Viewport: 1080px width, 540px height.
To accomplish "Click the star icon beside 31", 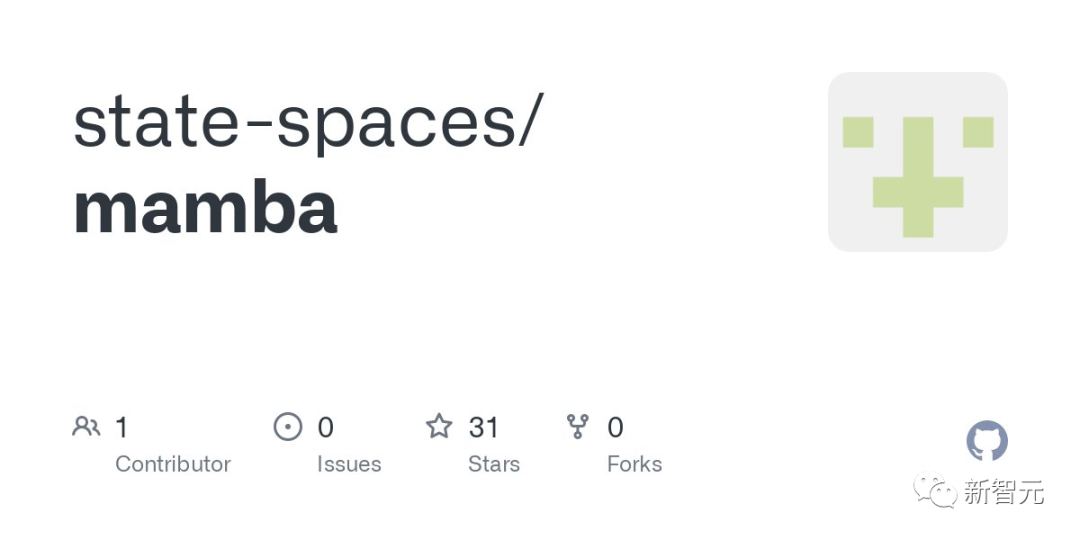I will pyautogui.click(x=439, y=427).
